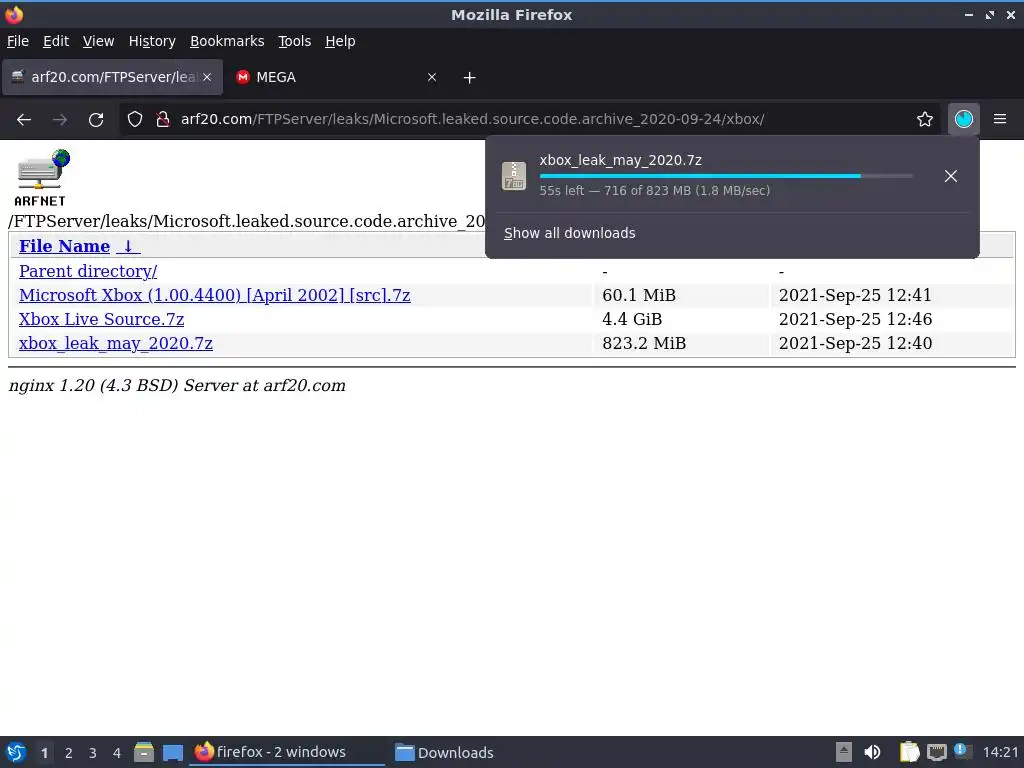Switch to virtual desktop 1
This screenshot has width=1024, height=768.
click(44, 753)
